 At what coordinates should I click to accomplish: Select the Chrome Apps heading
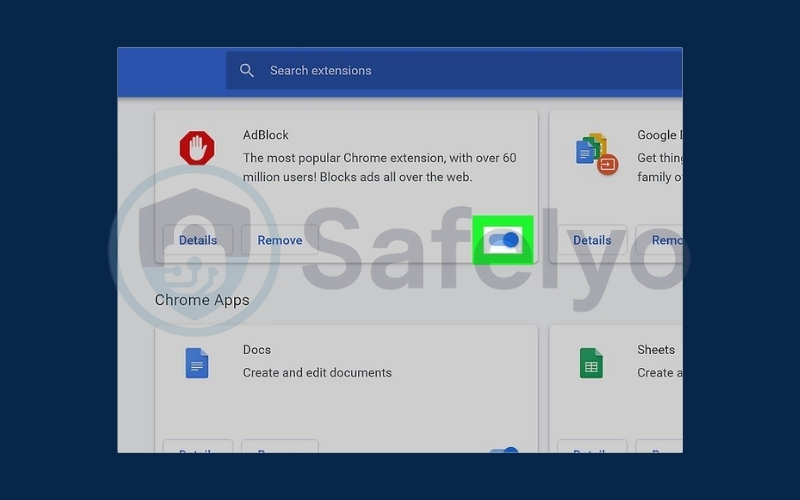point(202,300)
